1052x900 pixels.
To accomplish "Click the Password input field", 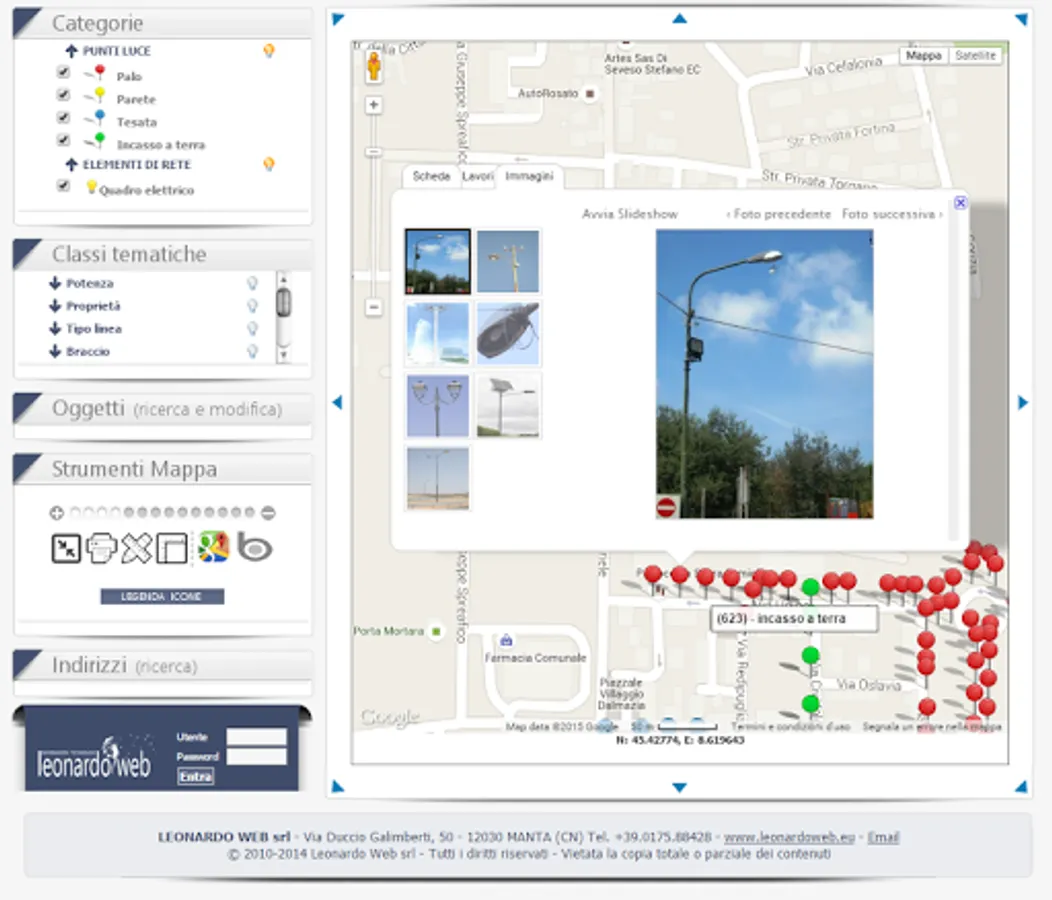I will [256, 757].
